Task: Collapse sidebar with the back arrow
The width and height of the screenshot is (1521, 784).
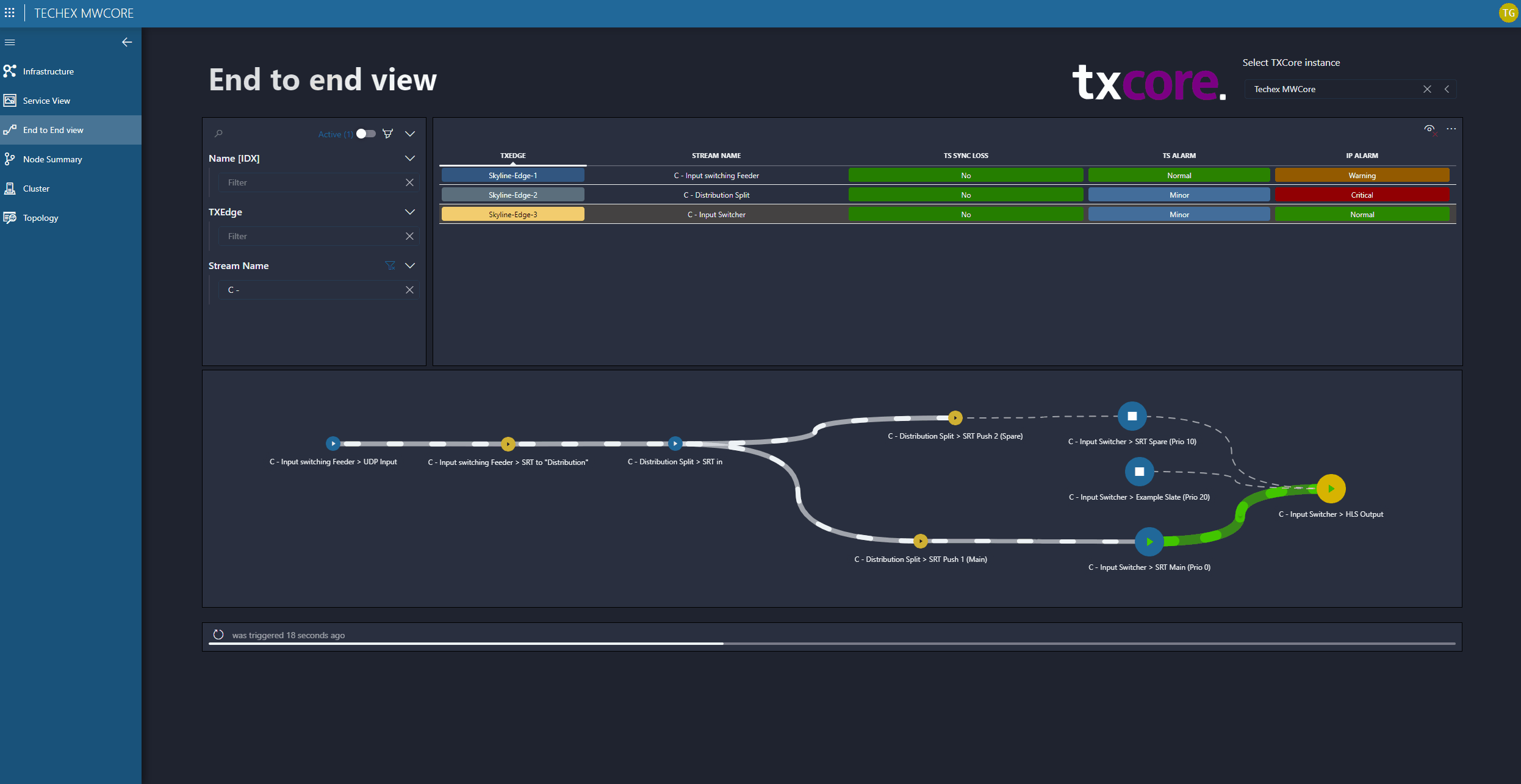Action: pos(127,42)
